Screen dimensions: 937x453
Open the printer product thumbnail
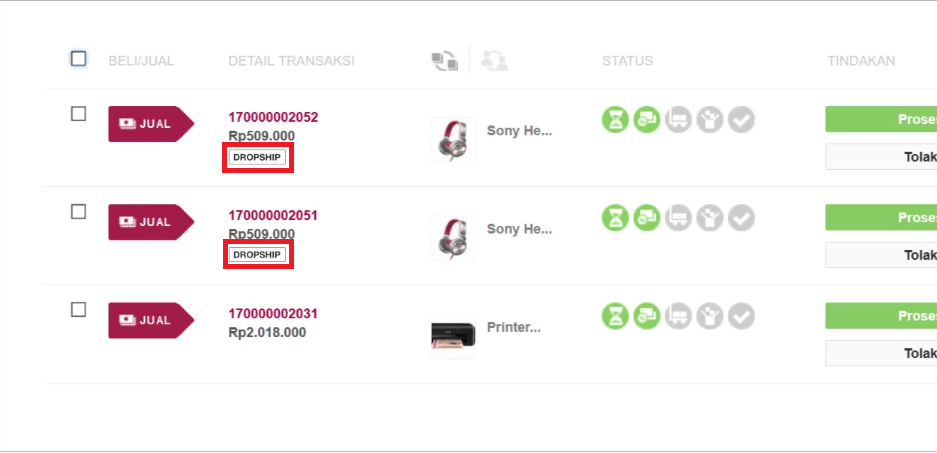coord(454,336)
